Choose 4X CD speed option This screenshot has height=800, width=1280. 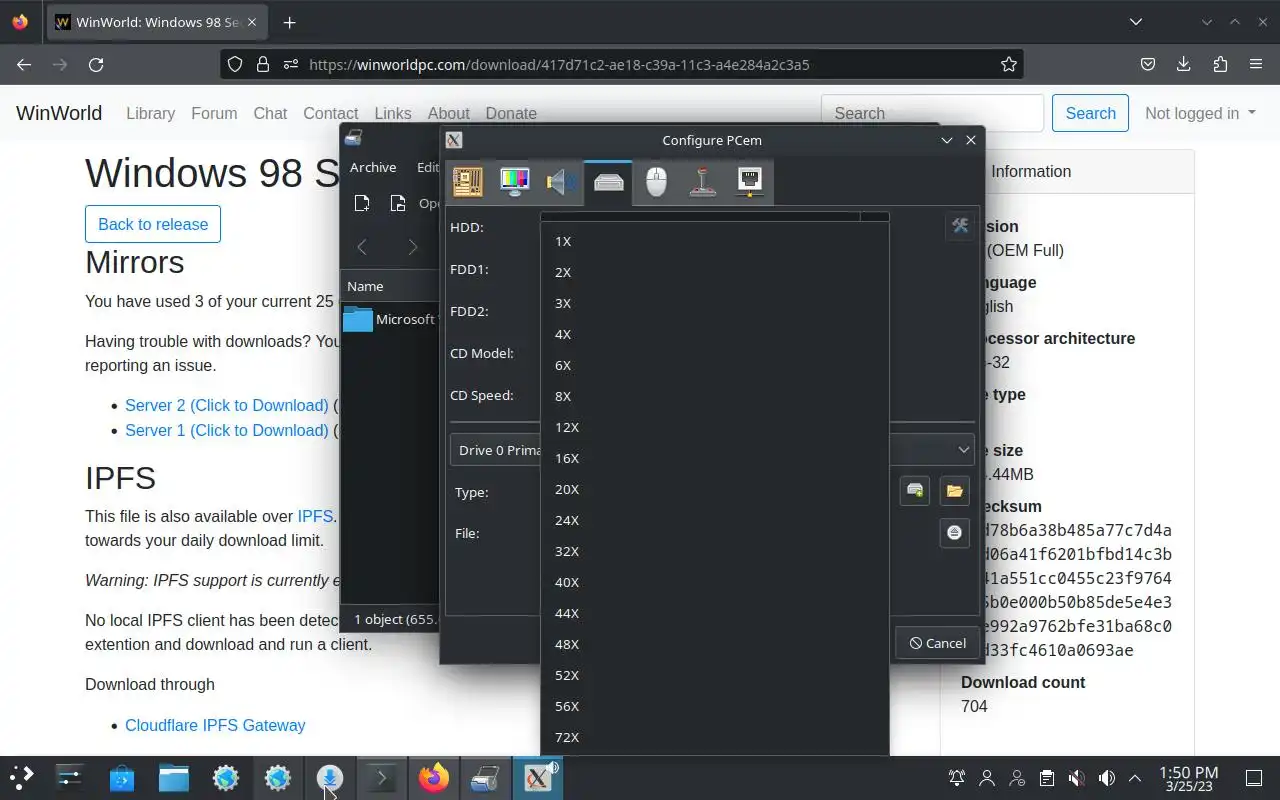tap(714, 334)
